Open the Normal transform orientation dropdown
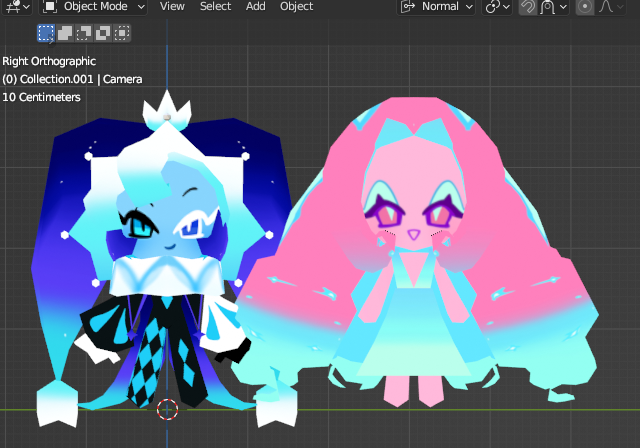This screenshot has height=448, width=640. pos(436,7)
